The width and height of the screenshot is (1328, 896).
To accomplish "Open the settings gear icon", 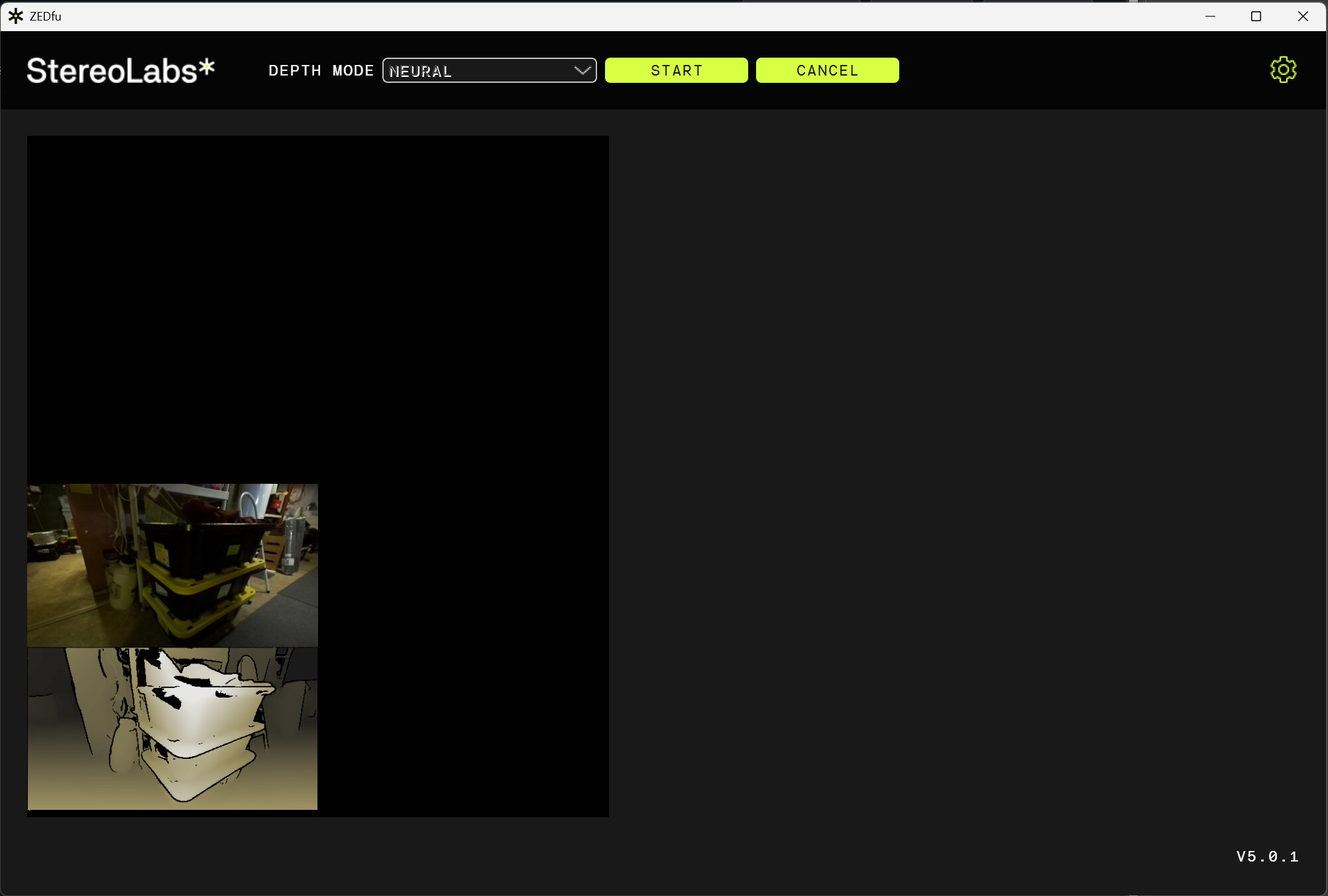I will click(x=1283, y=70).
